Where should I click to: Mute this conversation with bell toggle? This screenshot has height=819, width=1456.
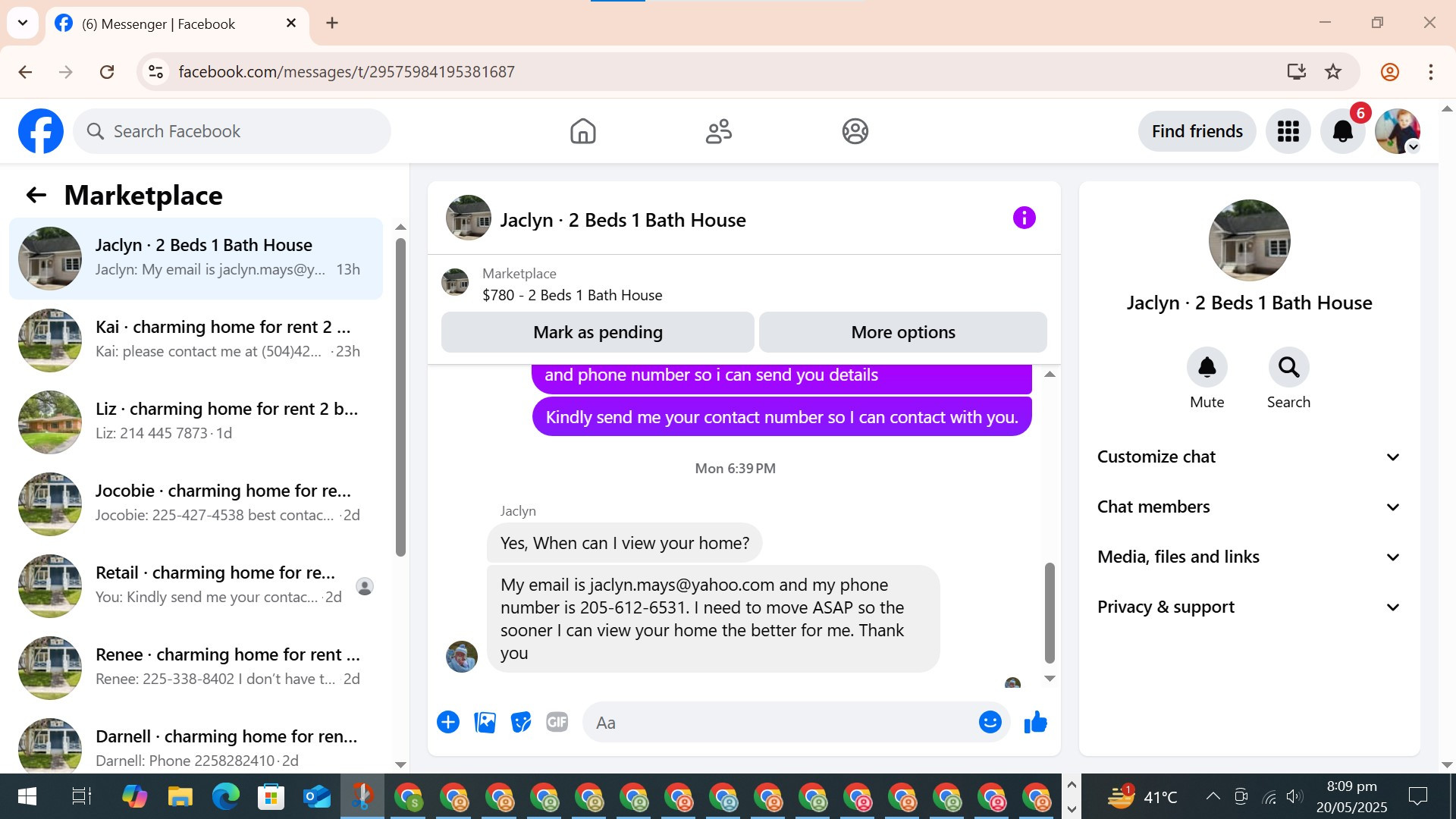click(x=1207, y=368)
